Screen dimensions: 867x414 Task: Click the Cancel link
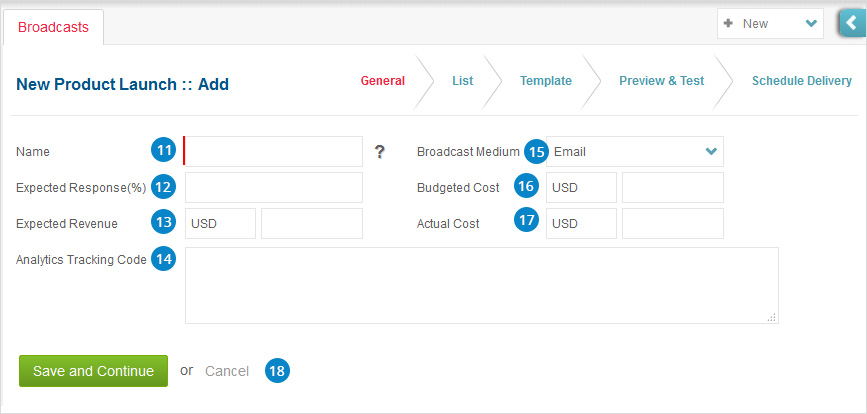[x=227, y=371]
